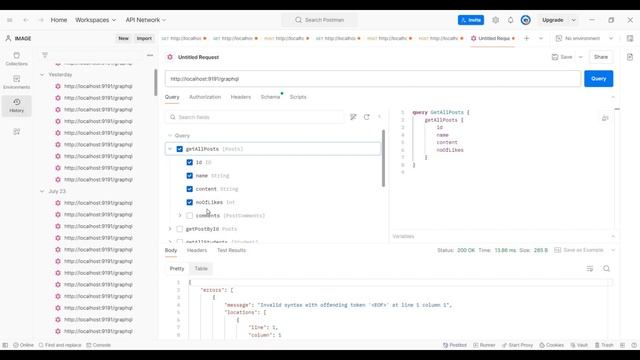Click the up arrow icon beside schema refresh

pyautogui.click(x=379, y=117)
